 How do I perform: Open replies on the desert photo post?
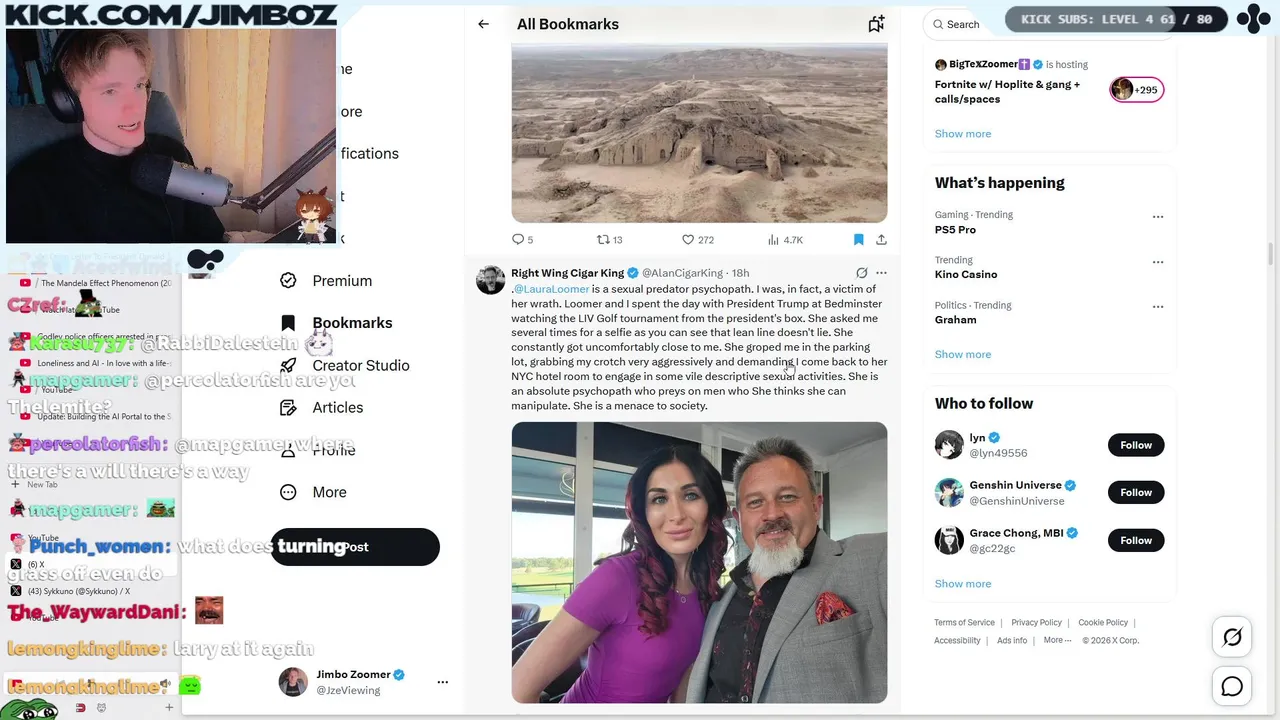518,240
